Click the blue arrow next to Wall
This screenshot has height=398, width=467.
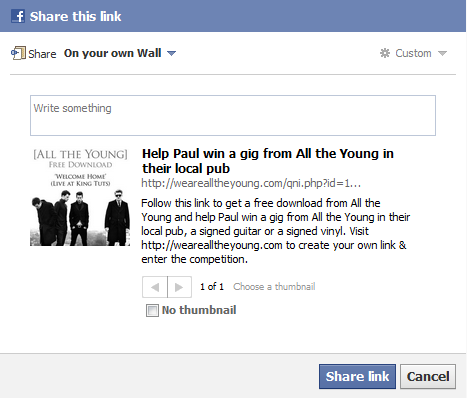click(171, 53)
